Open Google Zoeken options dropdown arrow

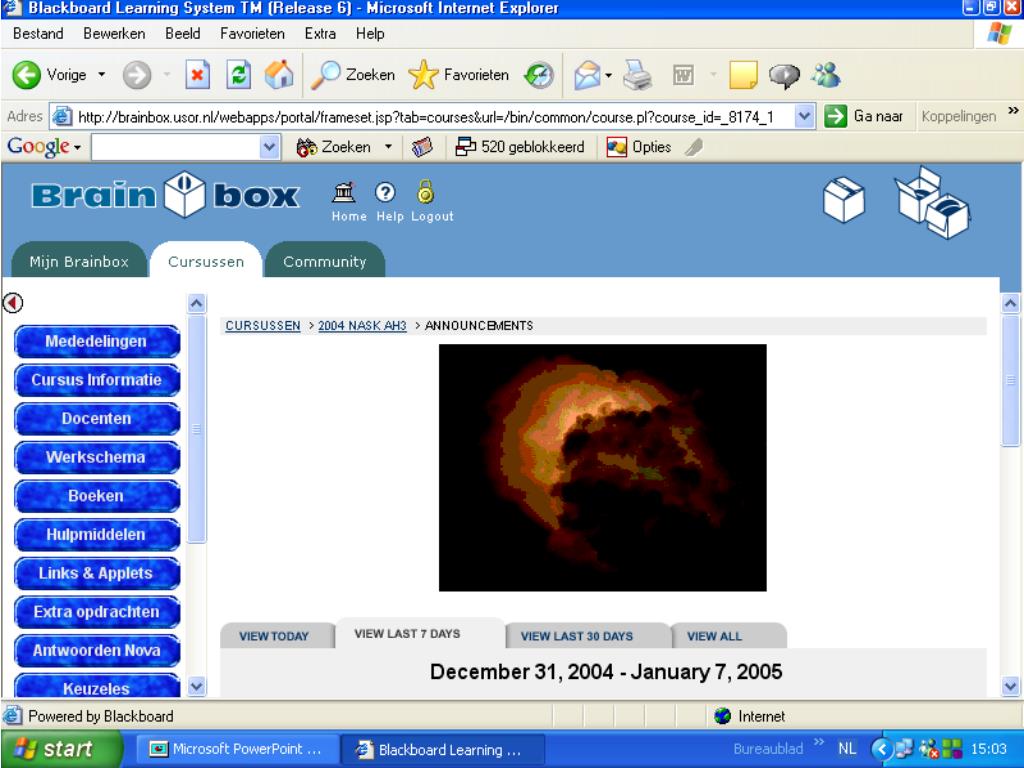[x=388, y=147]
